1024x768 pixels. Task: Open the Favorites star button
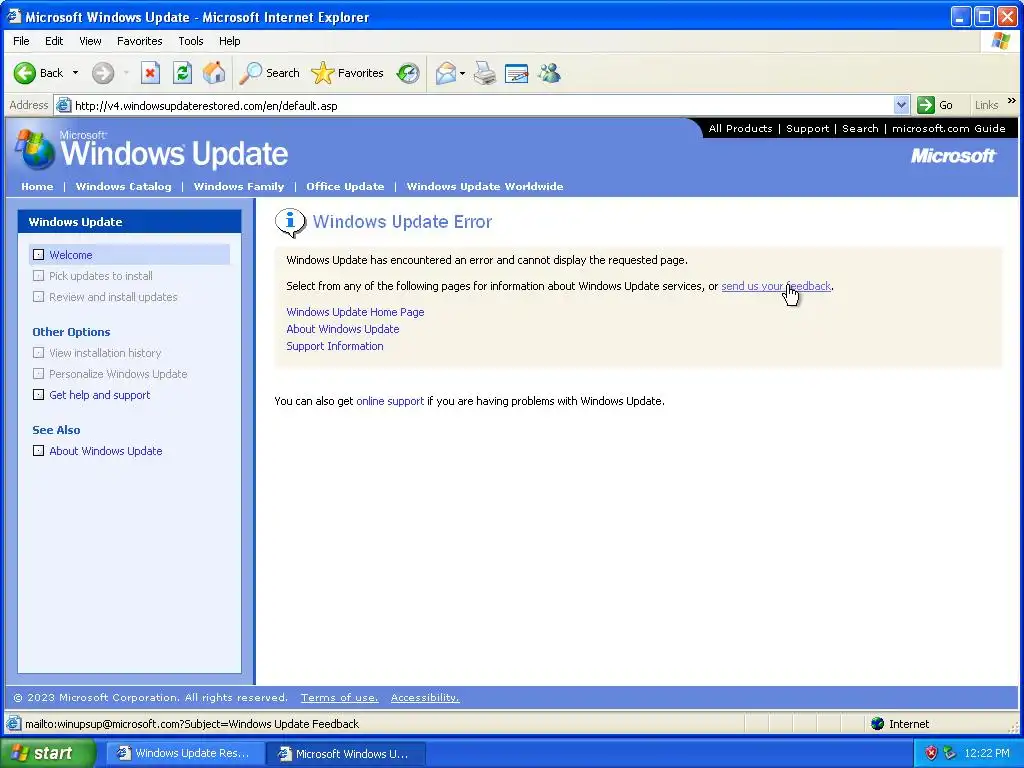pos(347,73)
